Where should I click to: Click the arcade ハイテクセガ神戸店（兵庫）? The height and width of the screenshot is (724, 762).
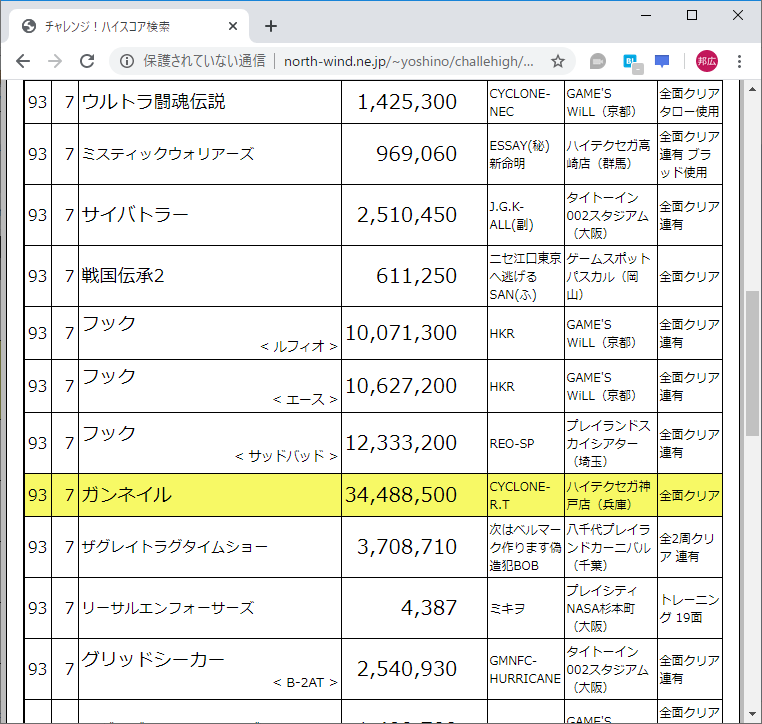point(608,496)
